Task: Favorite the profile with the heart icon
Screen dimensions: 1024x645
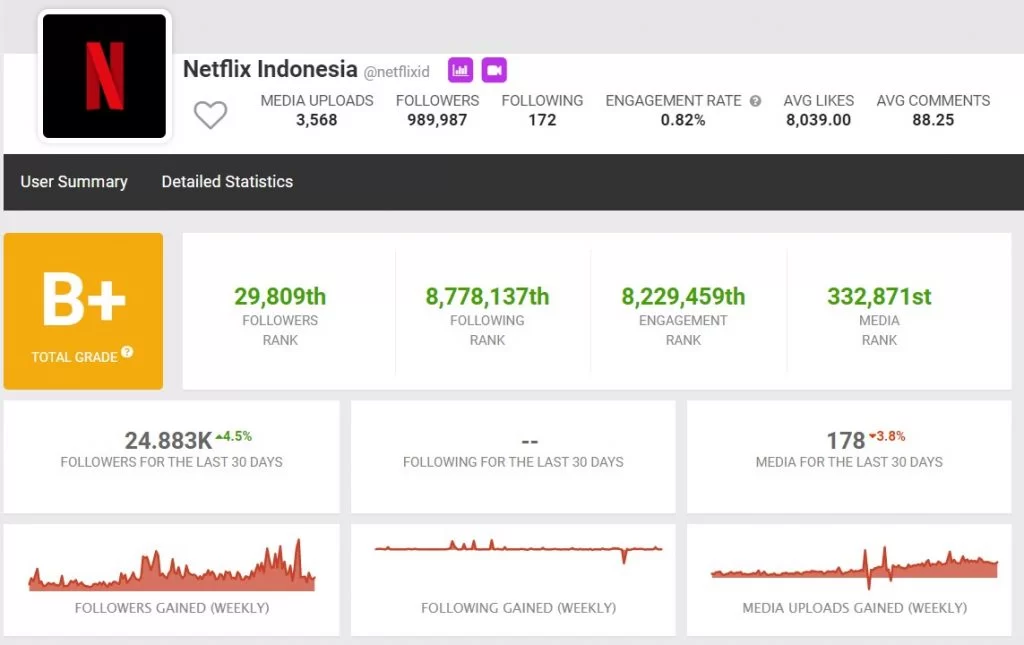Action: coord(210,115)
